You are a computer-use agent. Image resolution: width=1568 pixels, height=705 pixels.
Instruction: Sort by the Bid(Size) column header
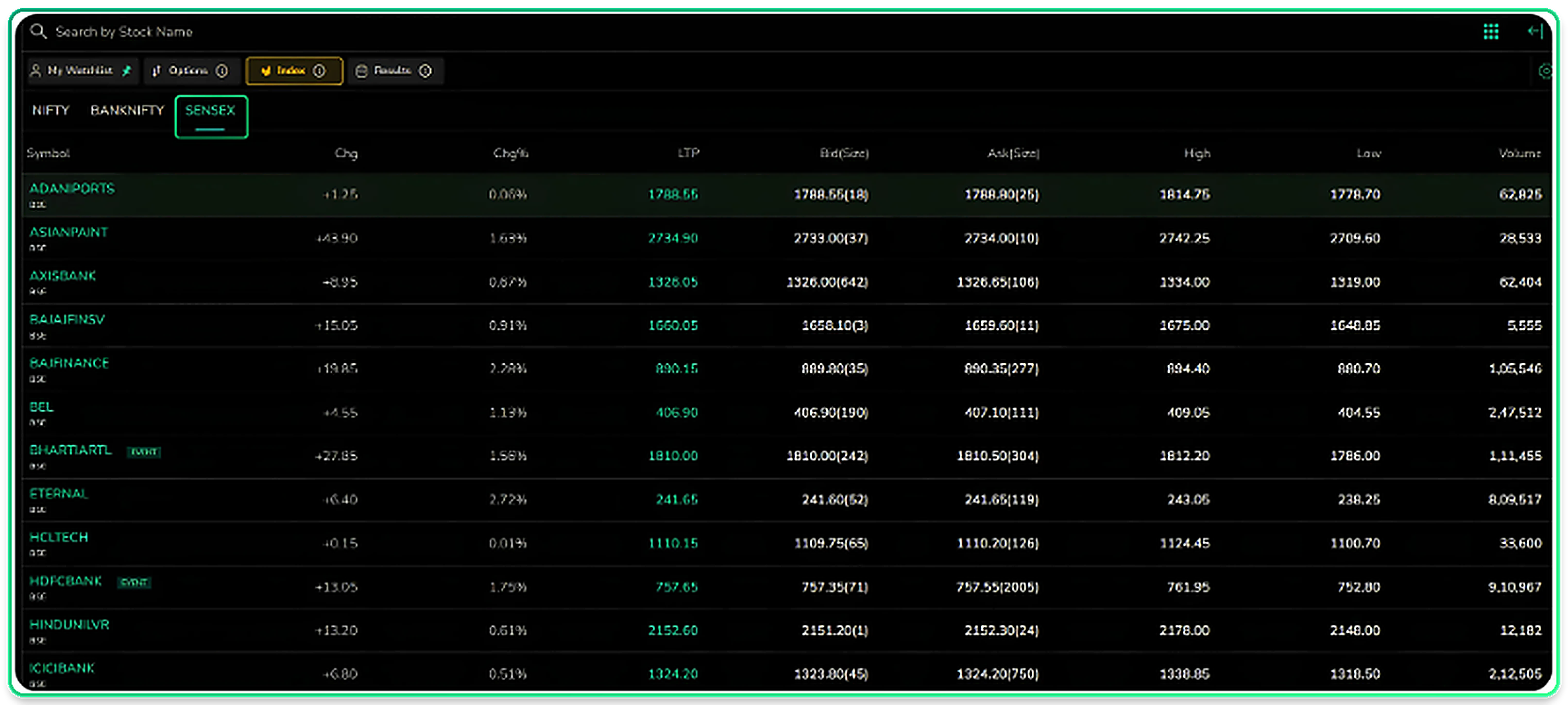click(x=844, y=153)
